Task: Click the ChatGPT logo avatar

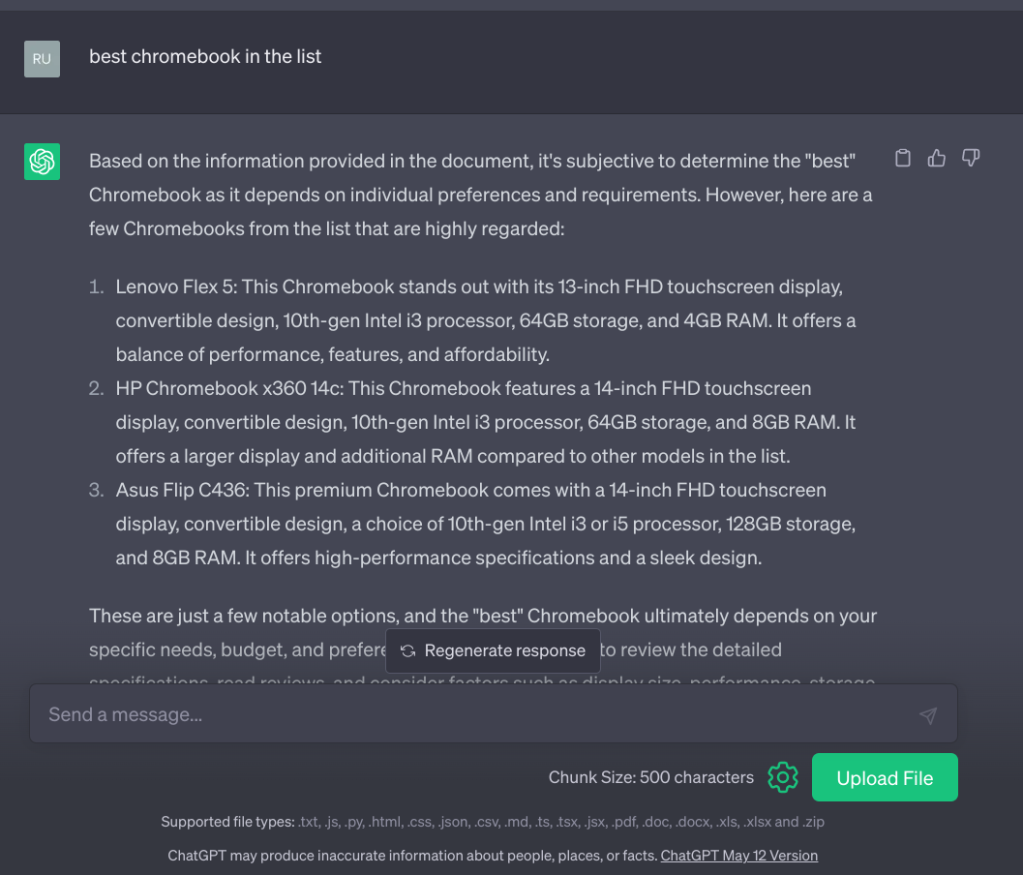Action: [42, 161]
